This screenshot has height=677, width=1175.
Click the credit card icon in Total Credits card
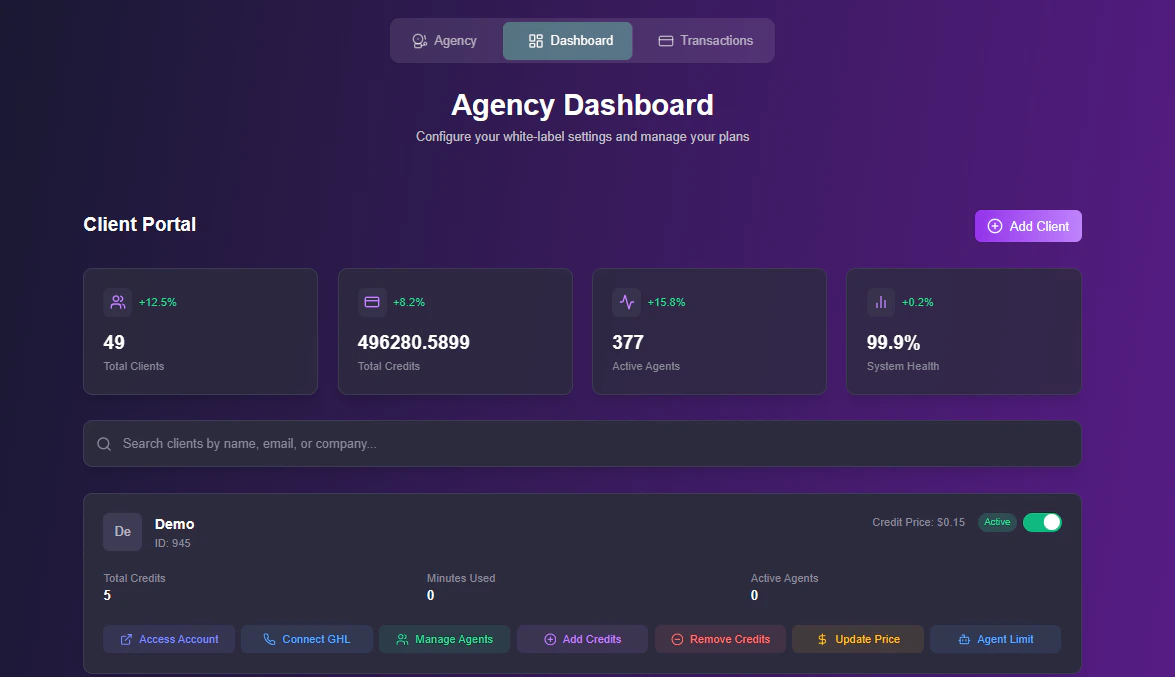[372, 302]
